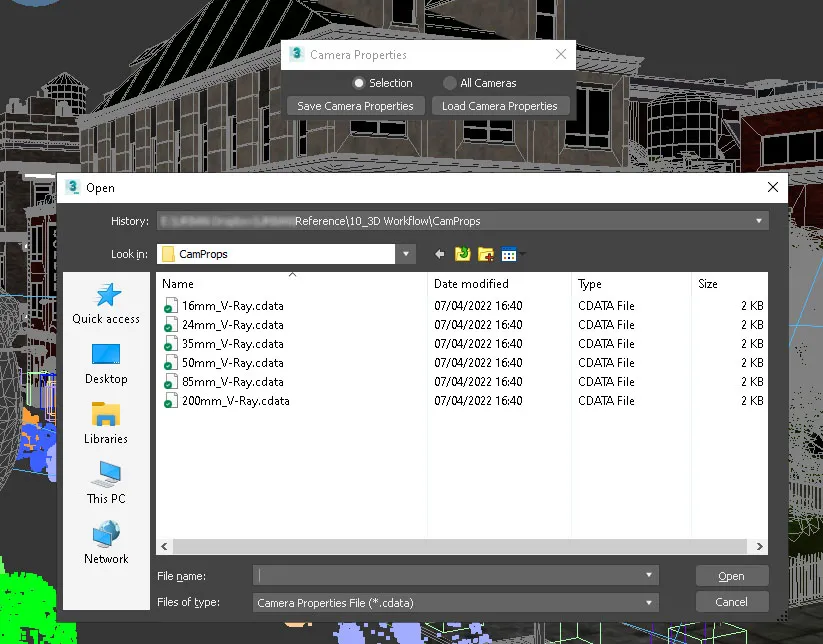Screen dimensions: 823x644
Task: Click the 16mm_V-Ray.cdata file icon
Action: click(170, 306)
